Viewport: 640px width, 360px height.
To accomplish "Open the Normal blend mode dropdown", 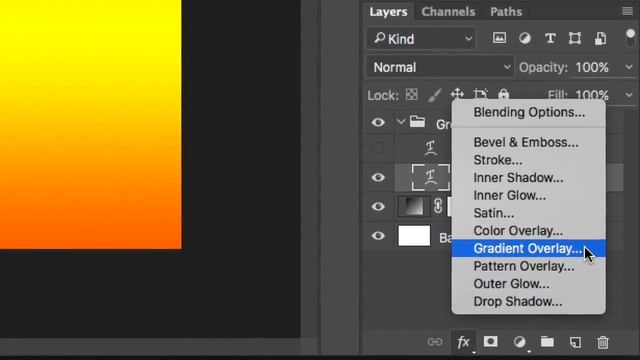I will (440, 67).
